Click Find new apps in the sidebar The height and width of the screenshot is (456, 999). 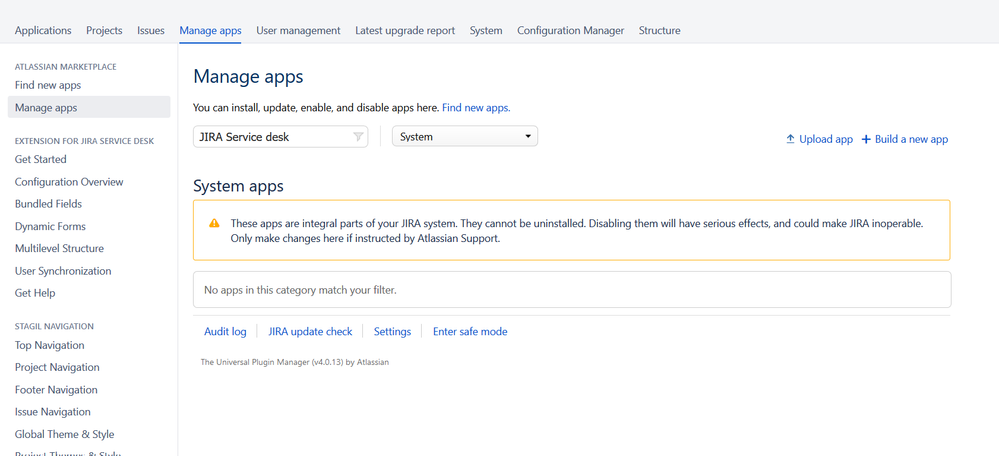(48, 85)
